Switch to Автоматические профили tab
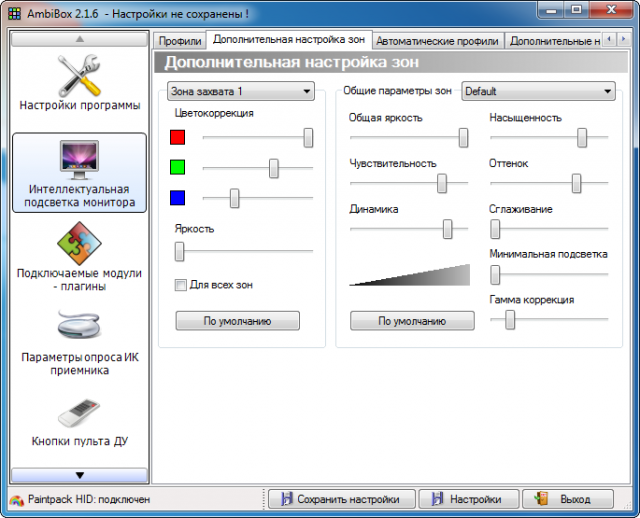This screenshot has height=518, width=640. (438, 41)
